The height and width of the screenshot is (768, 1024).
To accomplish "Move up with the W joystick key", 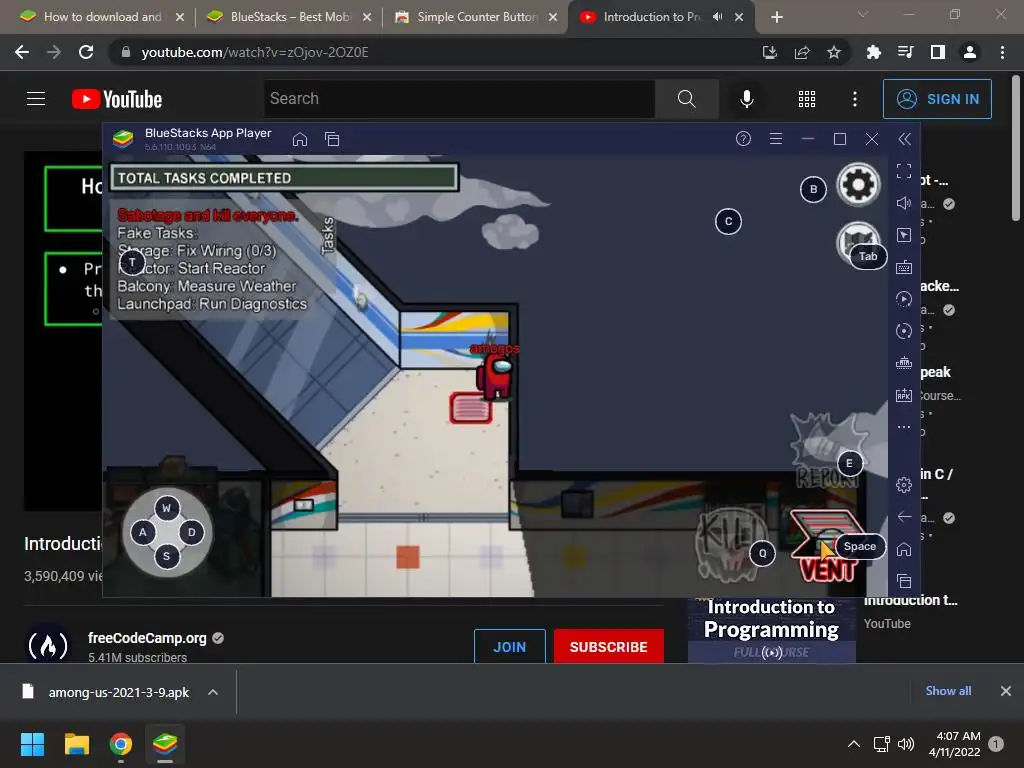I will 167,508.
